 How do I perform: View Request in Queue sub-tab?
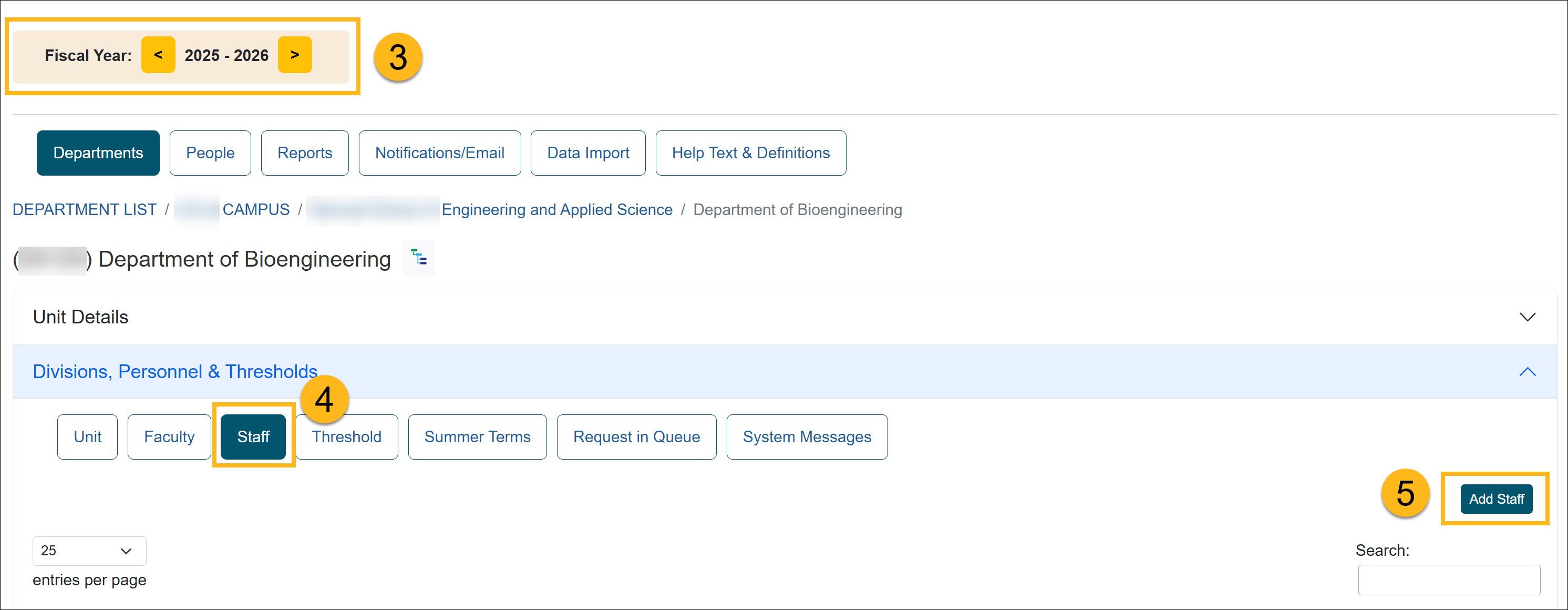636,437
